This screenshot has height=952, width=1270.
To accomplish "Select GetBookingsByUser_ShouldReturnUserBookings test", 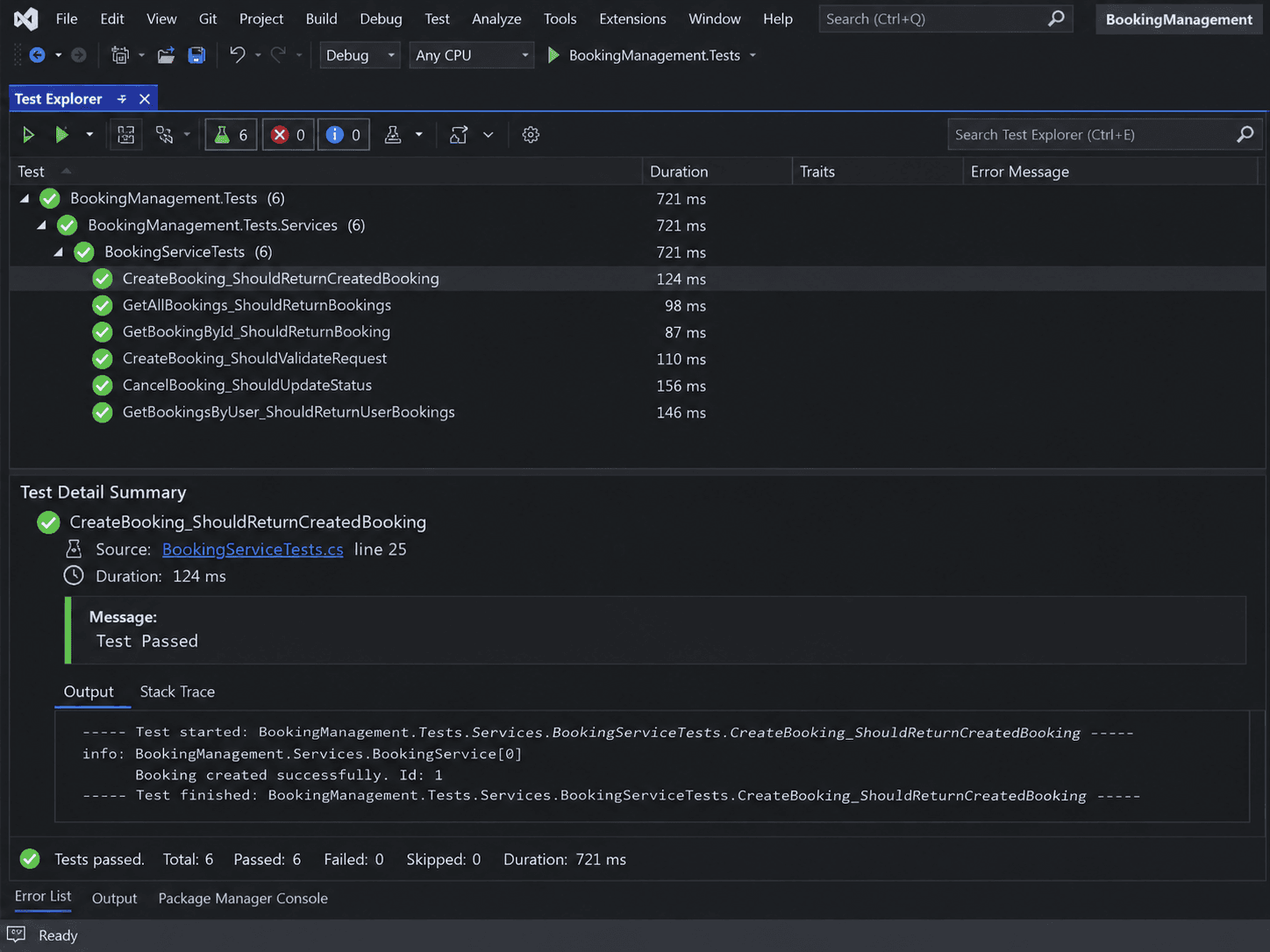I will 289,412.
